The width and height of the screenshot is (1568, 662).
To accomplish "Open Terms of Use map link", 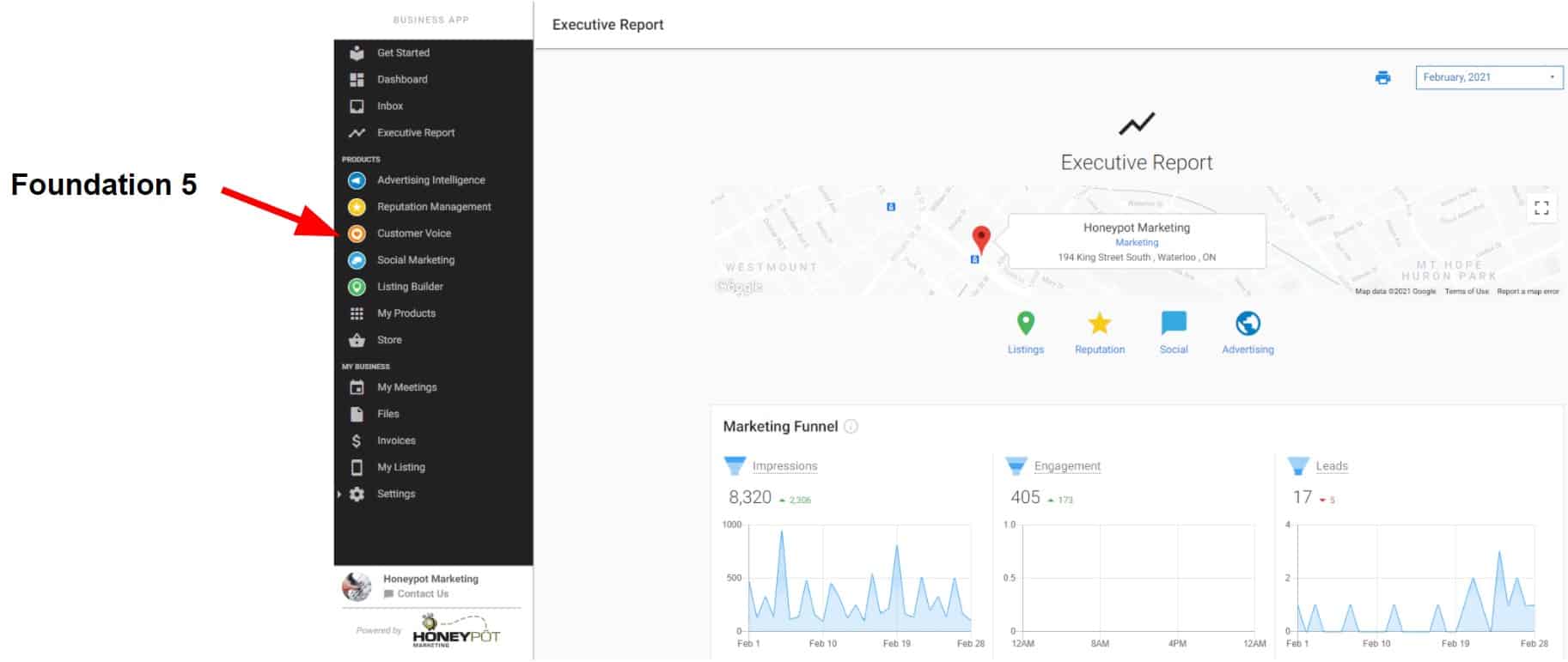I will 1467,292.
